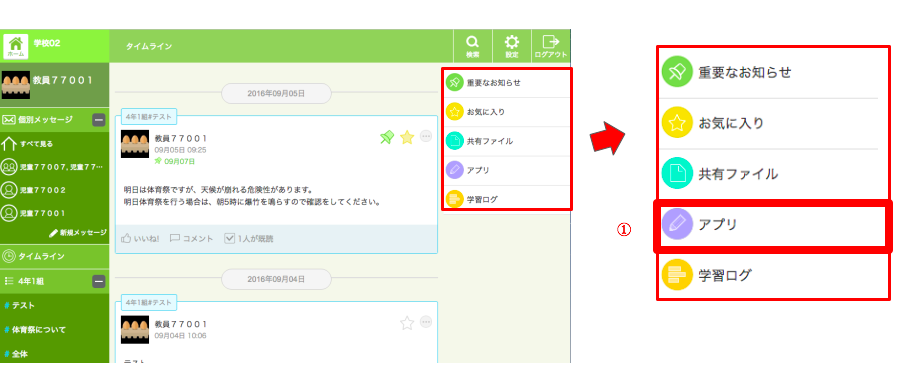Open message thread with 児童77002
This screenshot has height=366, width=907.
coord(34,190)
